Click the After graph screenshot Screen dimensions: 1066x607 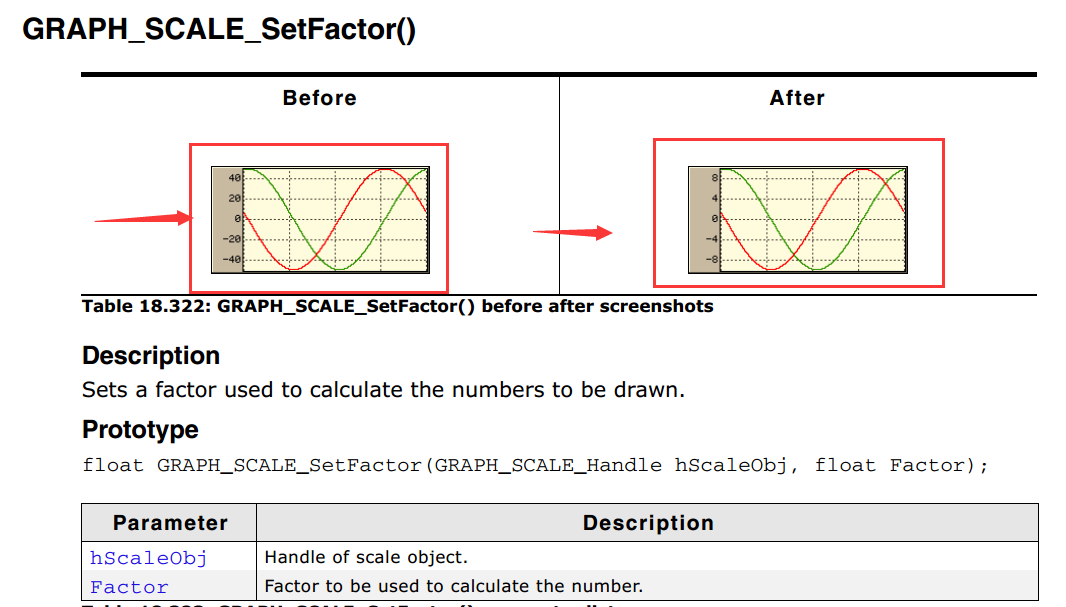(797, 220)
